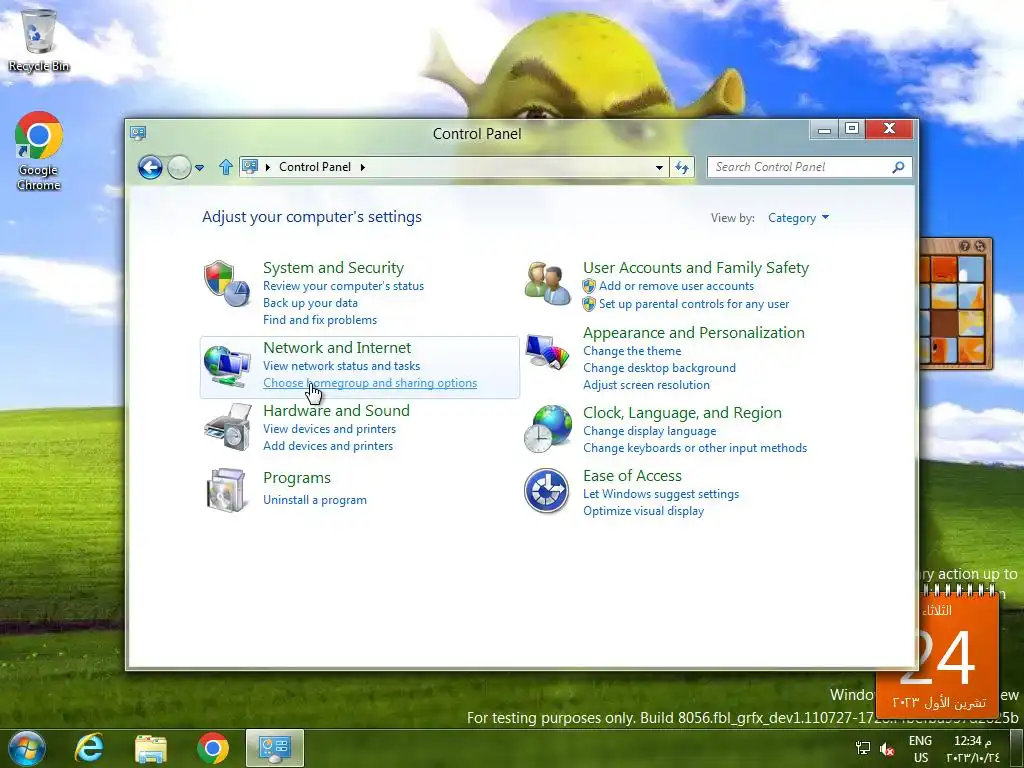The width and height of the screenshot is (1024, 768).
Task: Open the View by Category dropdown
Action: tap(798, 218)
